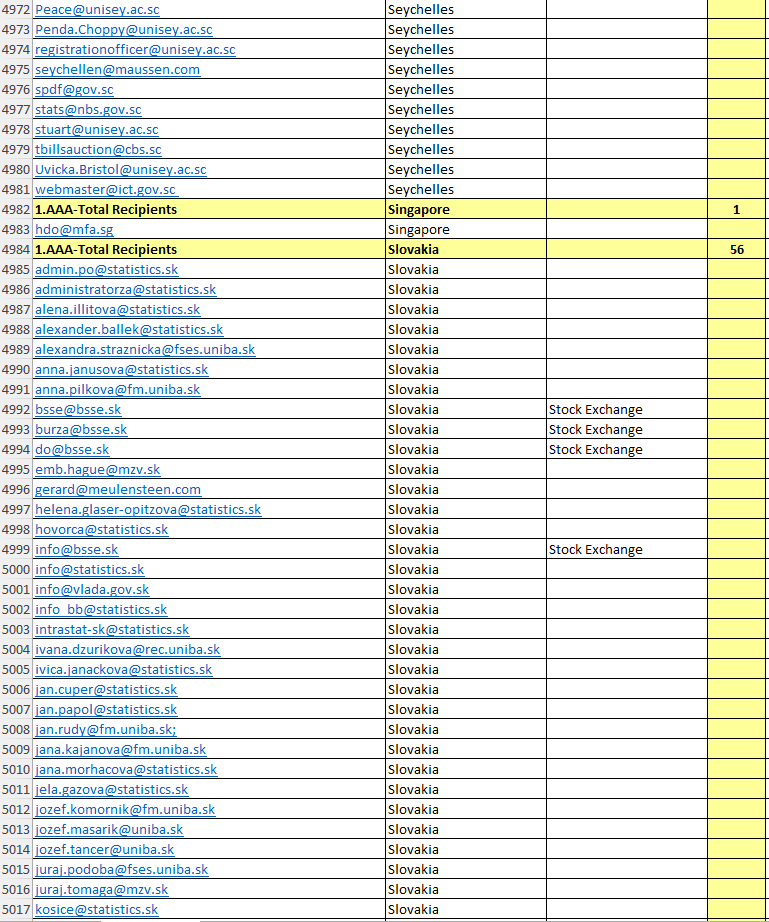Open anna.janusova@statistics.sk link
The height and width of the screenshot is (922, 769).
122,369
